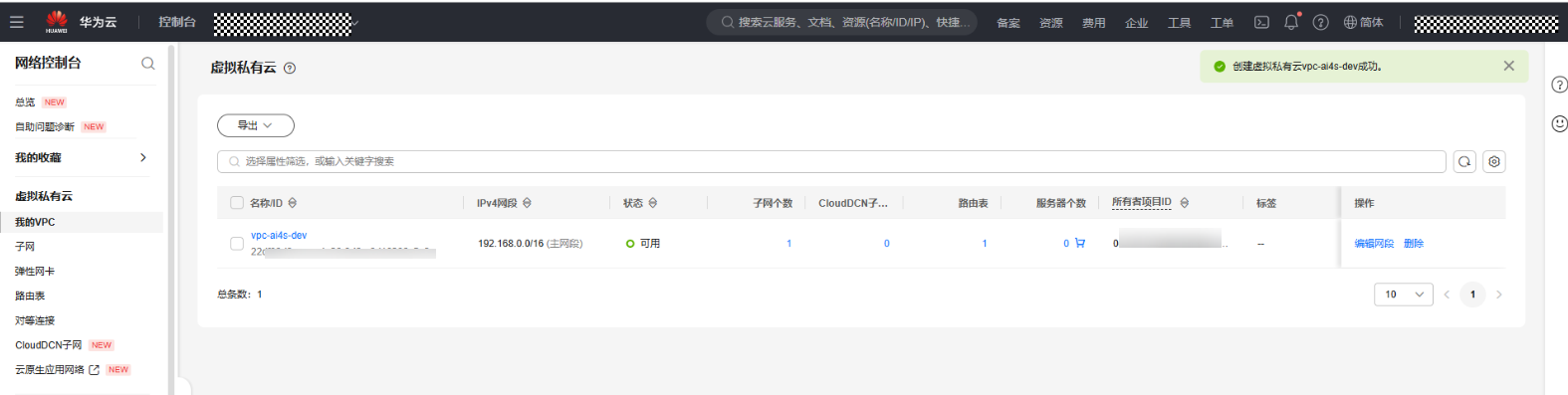Viewport: 1568px width, 395px height.
Task: Open 路由表 in sidebar
Action: [x=30, y=296]
